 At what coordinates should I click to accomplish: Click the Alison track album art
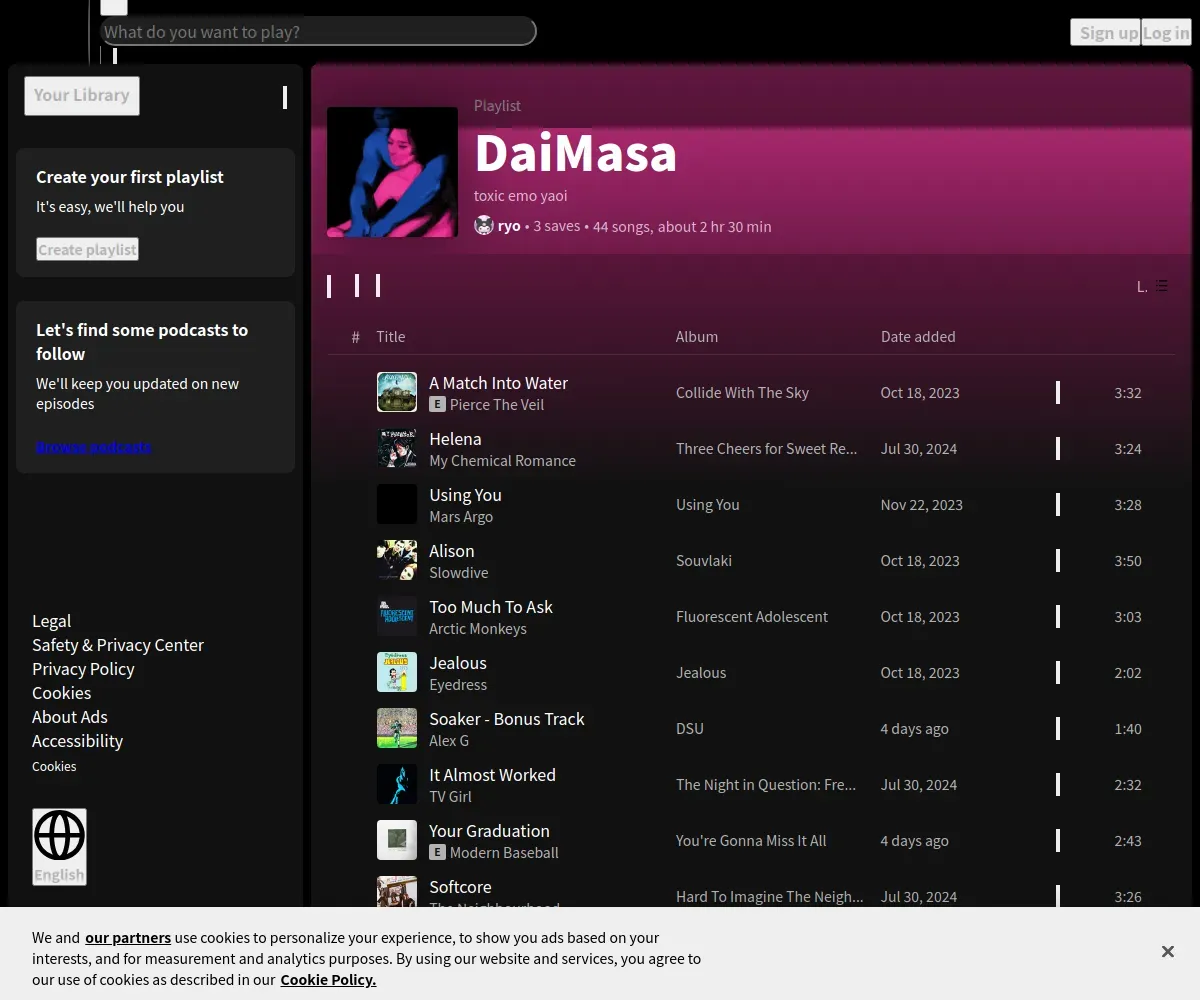[x=397, y=560]
